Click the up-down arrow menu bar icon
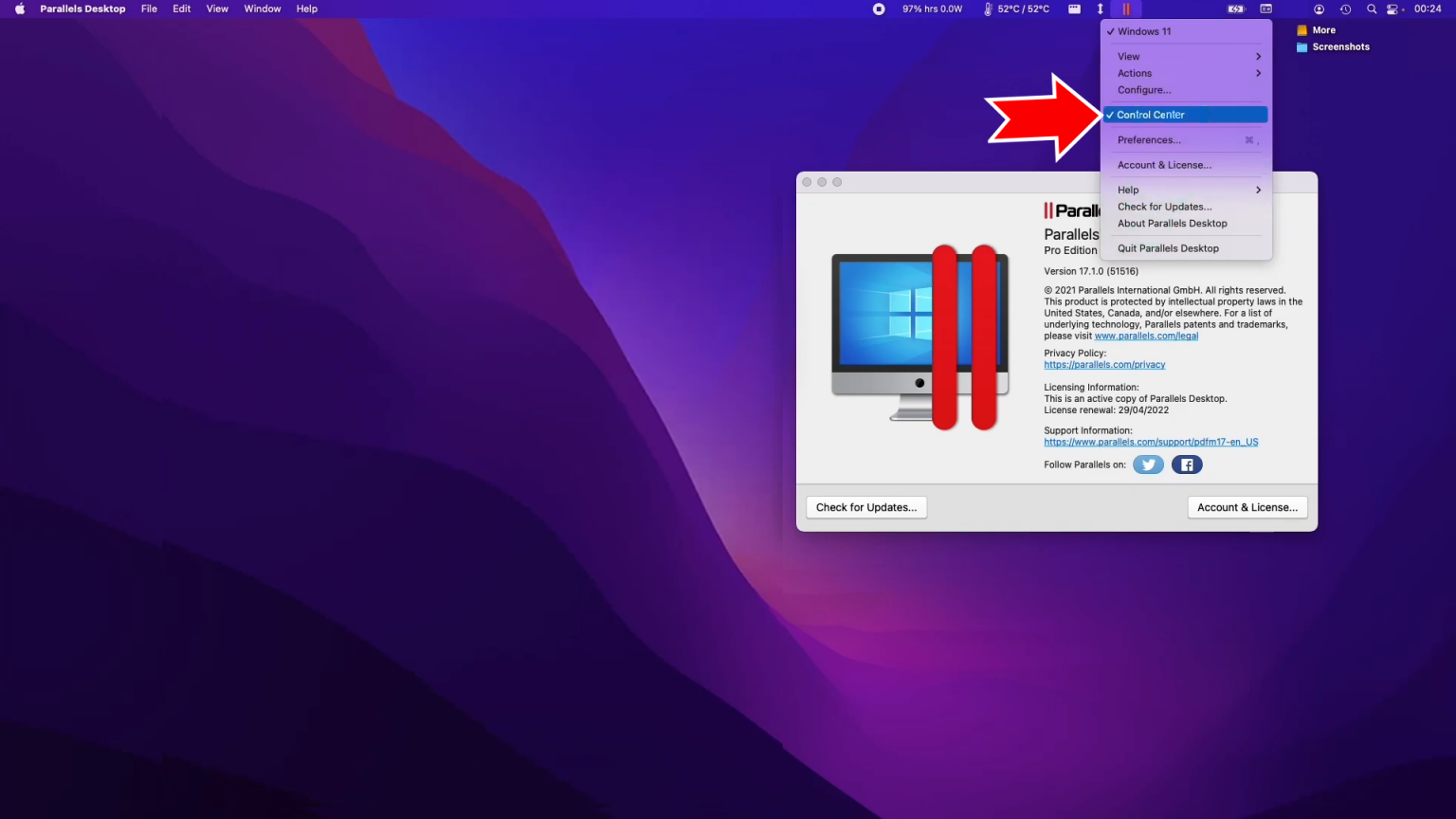 coord(1101,9)
